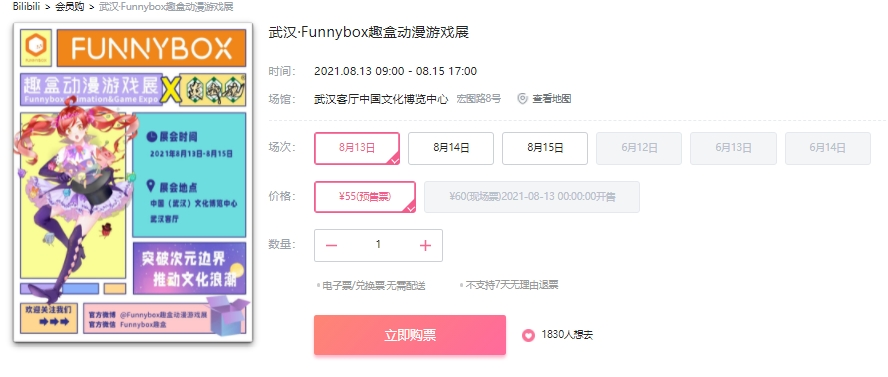This screenshot has width=888, height=377.
Task: Choose the 6月13日 session
Action: 733,148
